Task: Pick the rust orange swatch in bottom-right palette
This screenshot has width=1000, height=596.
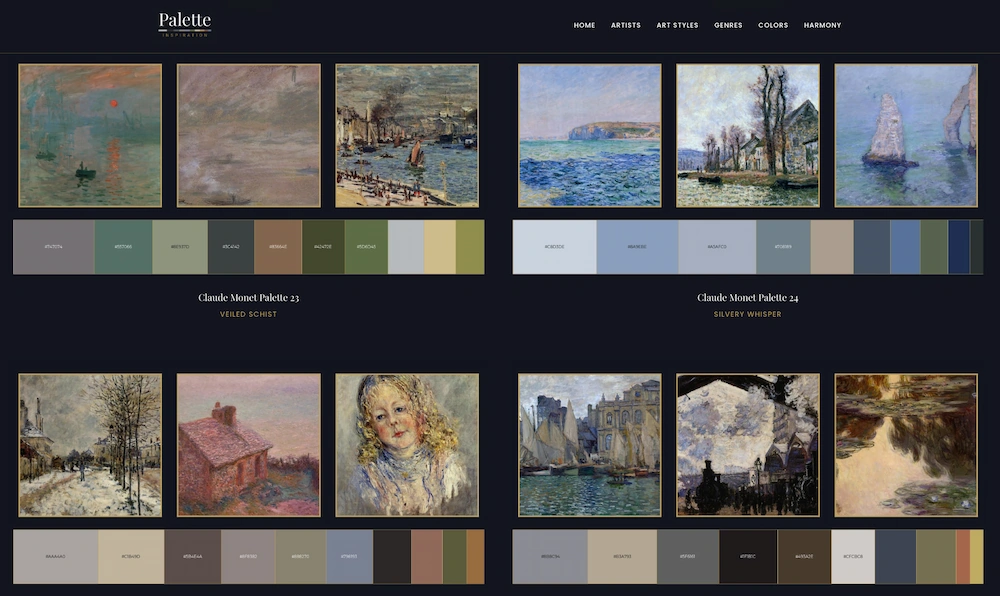Action: tap(963, 556)
